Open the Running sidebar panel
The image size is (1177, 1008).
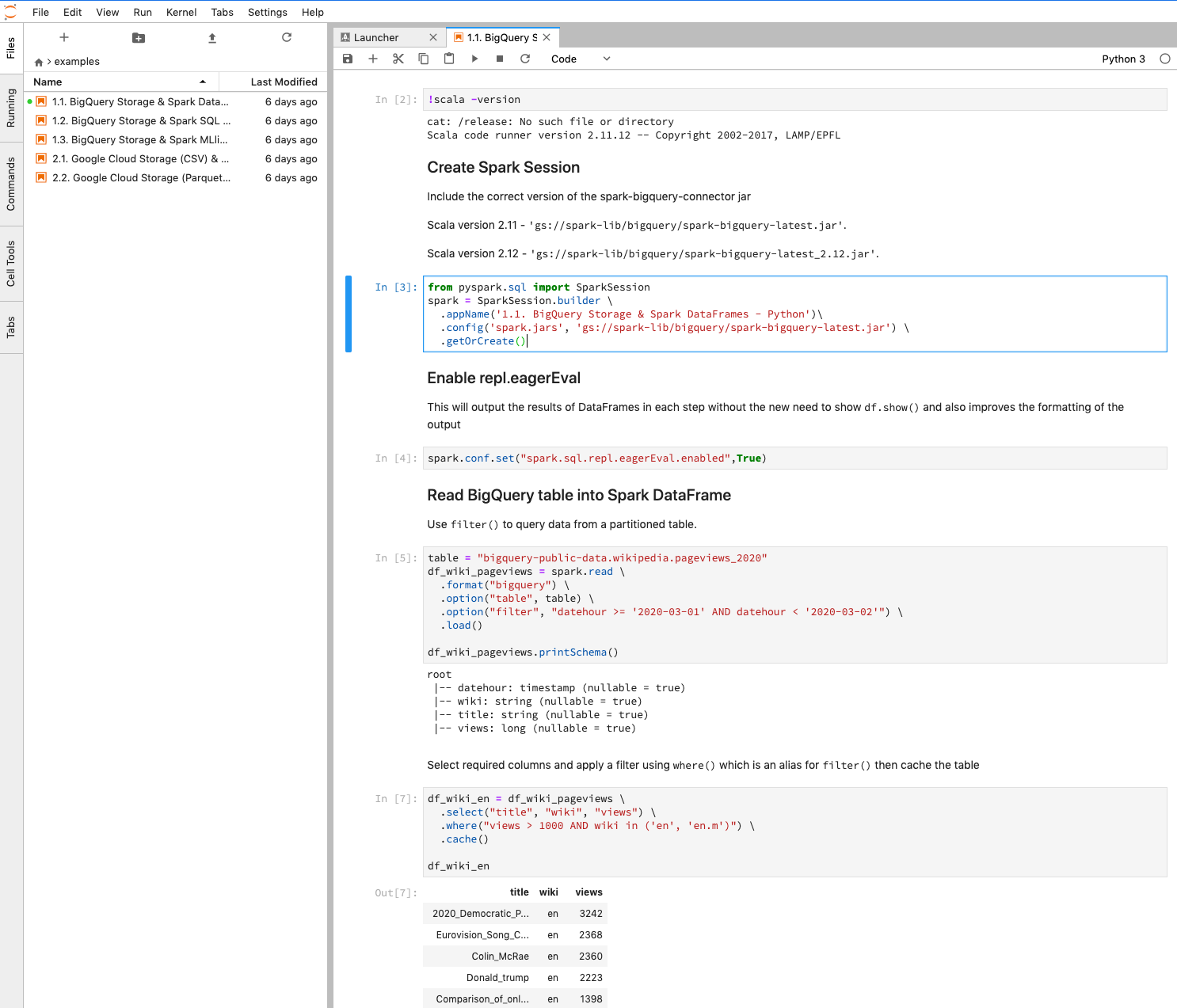tap(11, 108)
